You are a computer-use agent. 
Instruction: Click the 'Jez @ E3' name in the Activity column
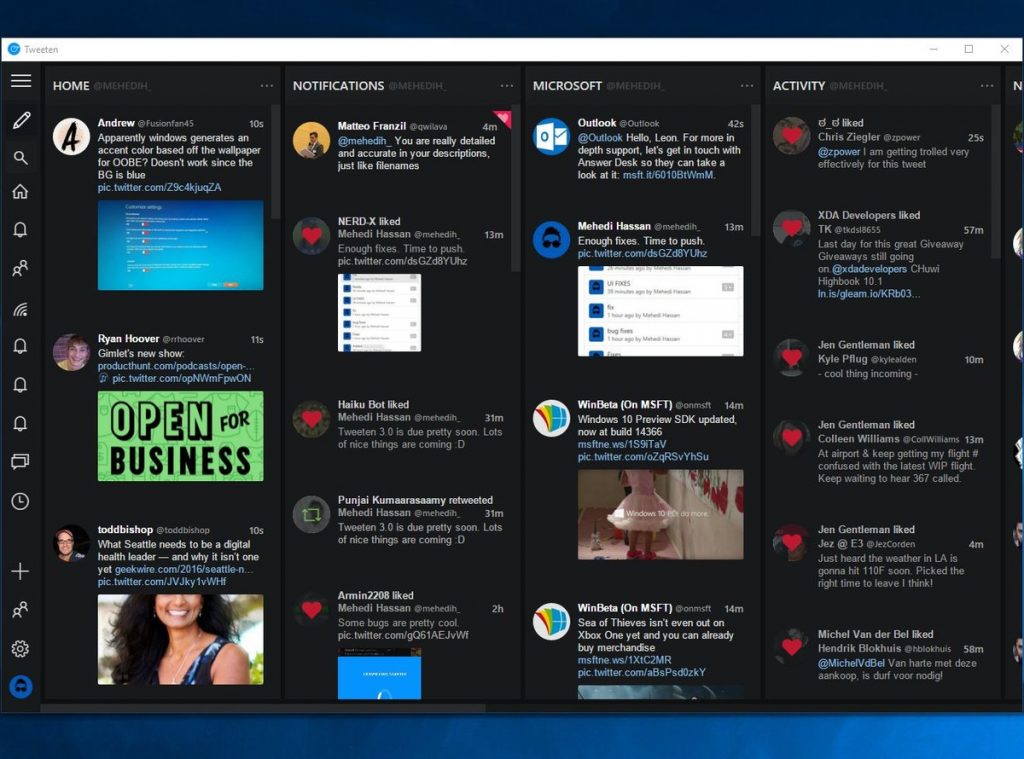click(840, 543)
